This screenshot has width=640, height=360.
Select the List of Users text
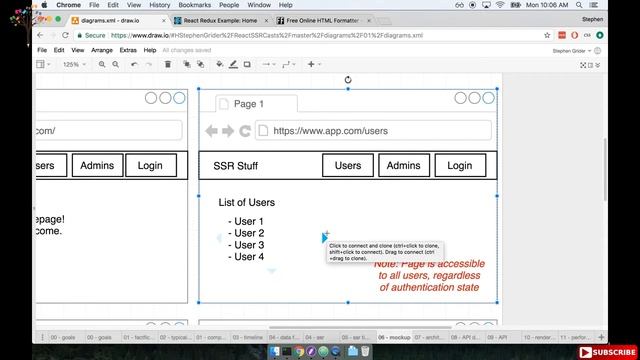[247, 202]
